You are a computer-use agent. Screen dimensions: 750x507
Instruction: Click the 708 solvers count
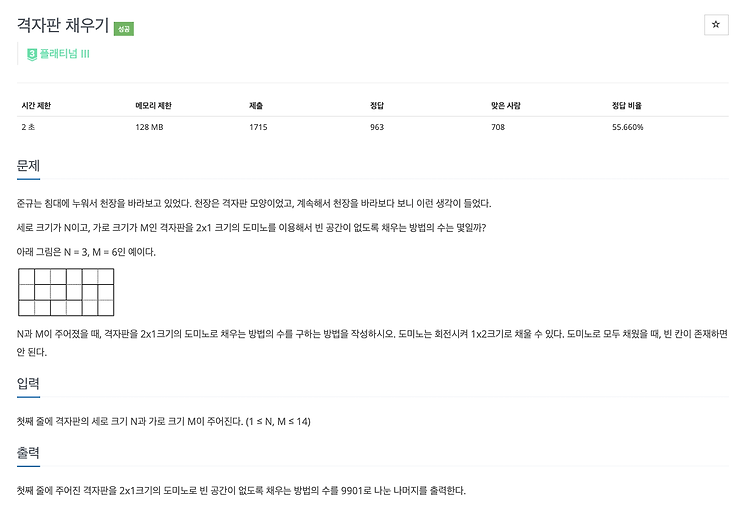tap(498, 127)
